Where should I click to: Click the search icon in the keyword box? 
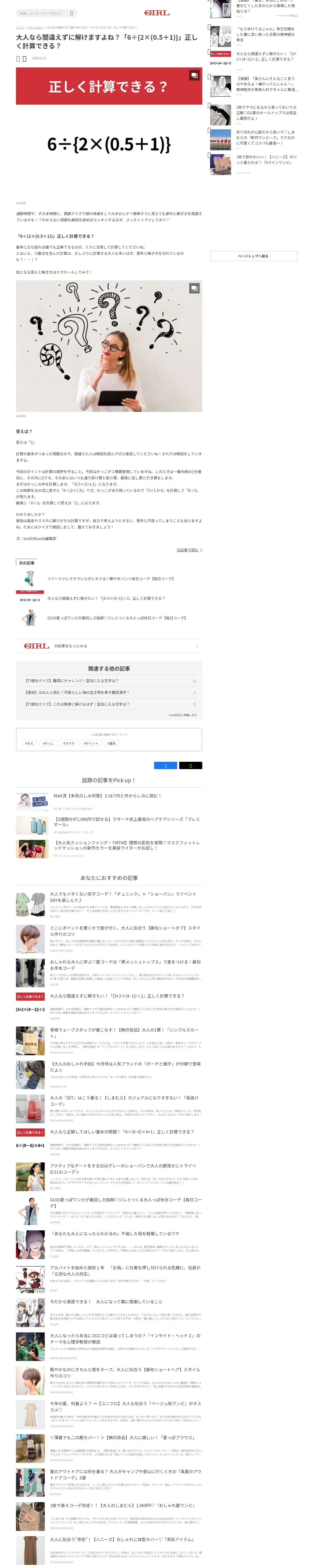[x=71, y=13]
